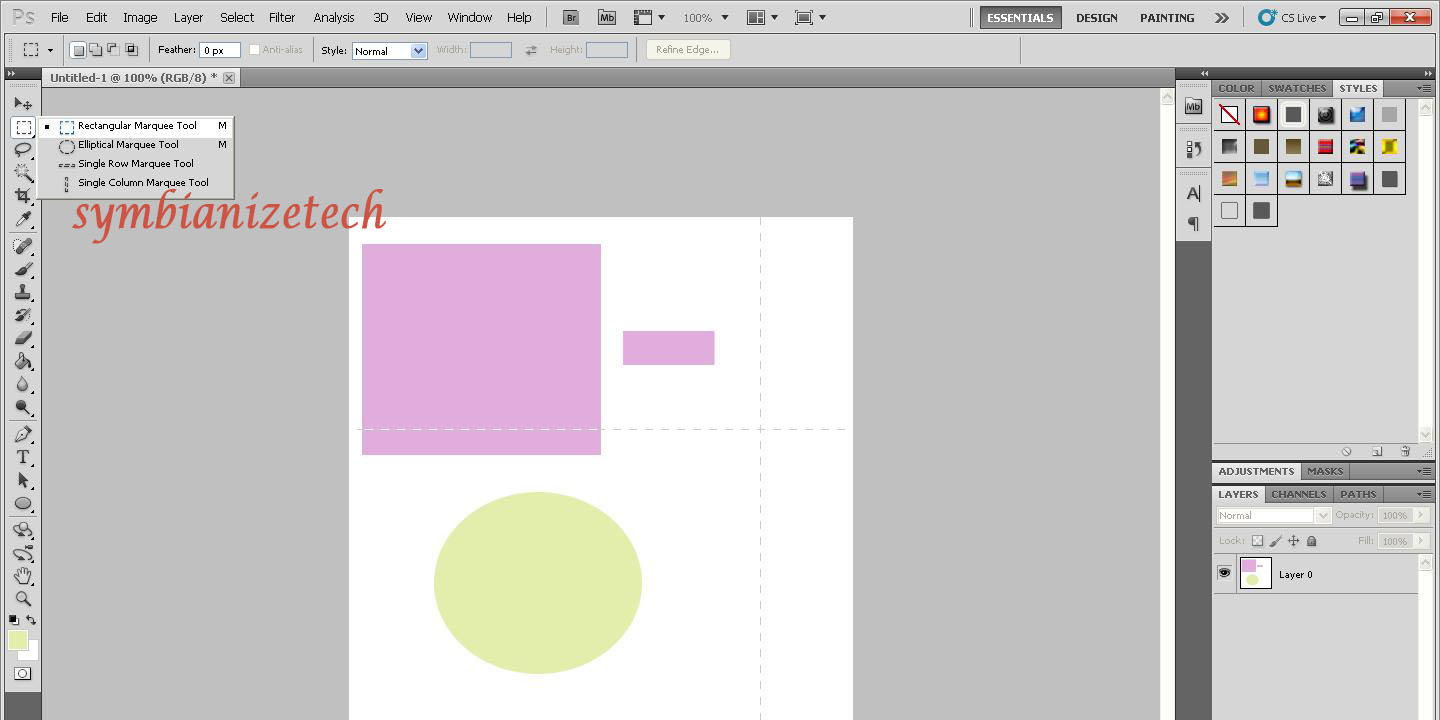Select the Type tool
Image resolution: width=1440 pixels, height=720 pixels.
click(24, 457)
